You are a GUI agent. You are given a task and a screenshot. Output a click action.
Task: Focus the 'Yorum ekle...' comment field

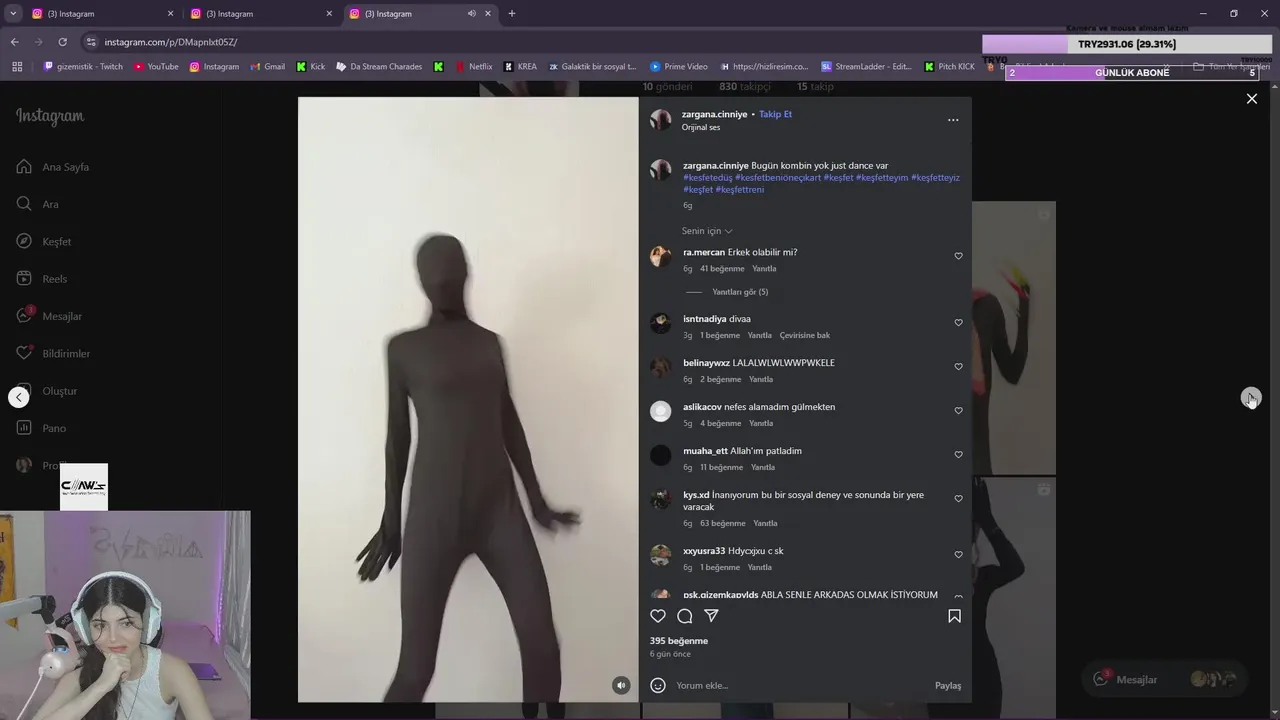(x=800, y=686)
